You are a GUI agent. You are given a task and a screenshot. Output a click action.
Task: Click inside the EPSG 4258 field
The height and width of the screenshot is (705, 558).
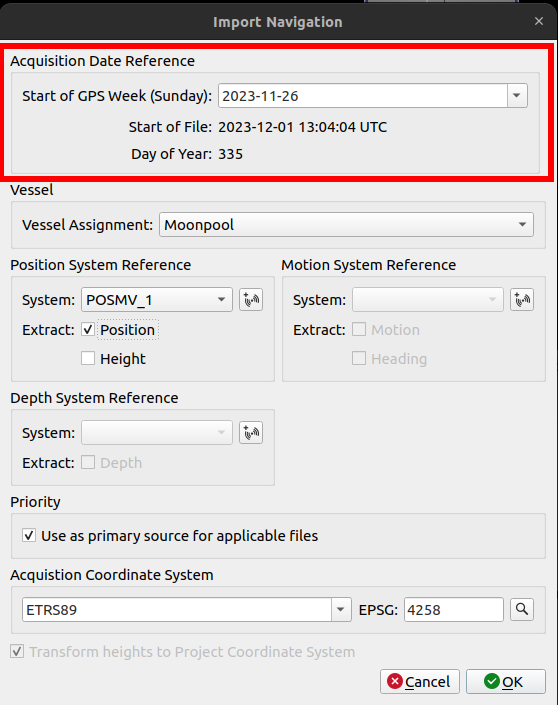(454, 609)
